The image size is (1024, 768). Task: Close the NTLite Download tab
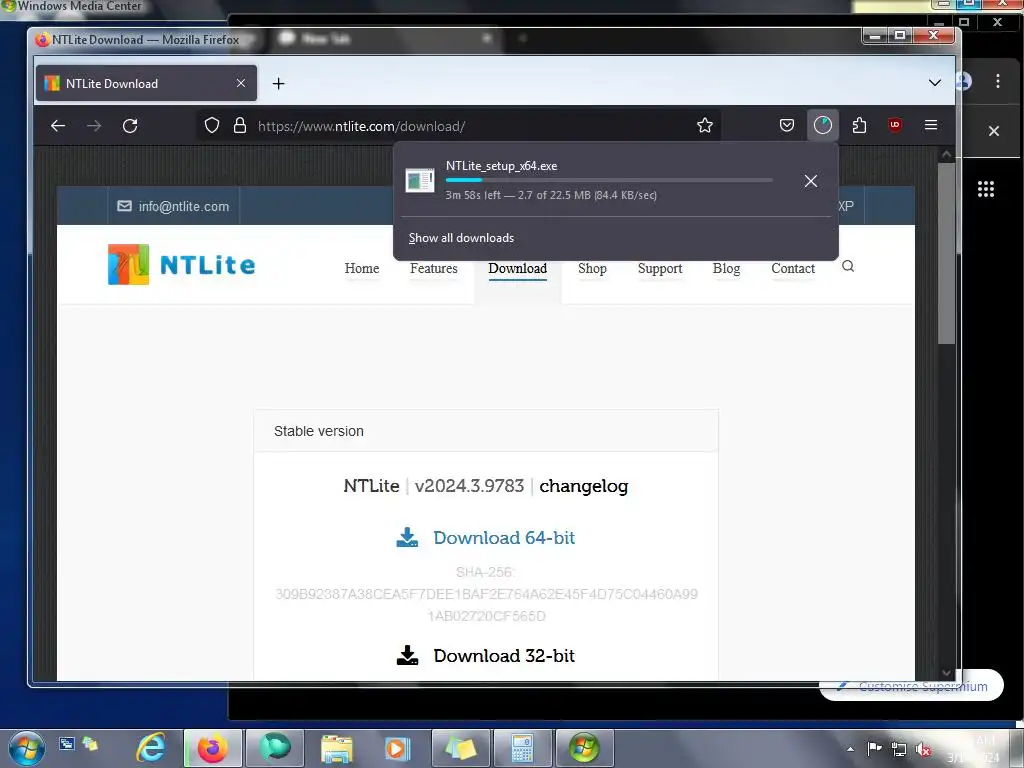point(241,83)
